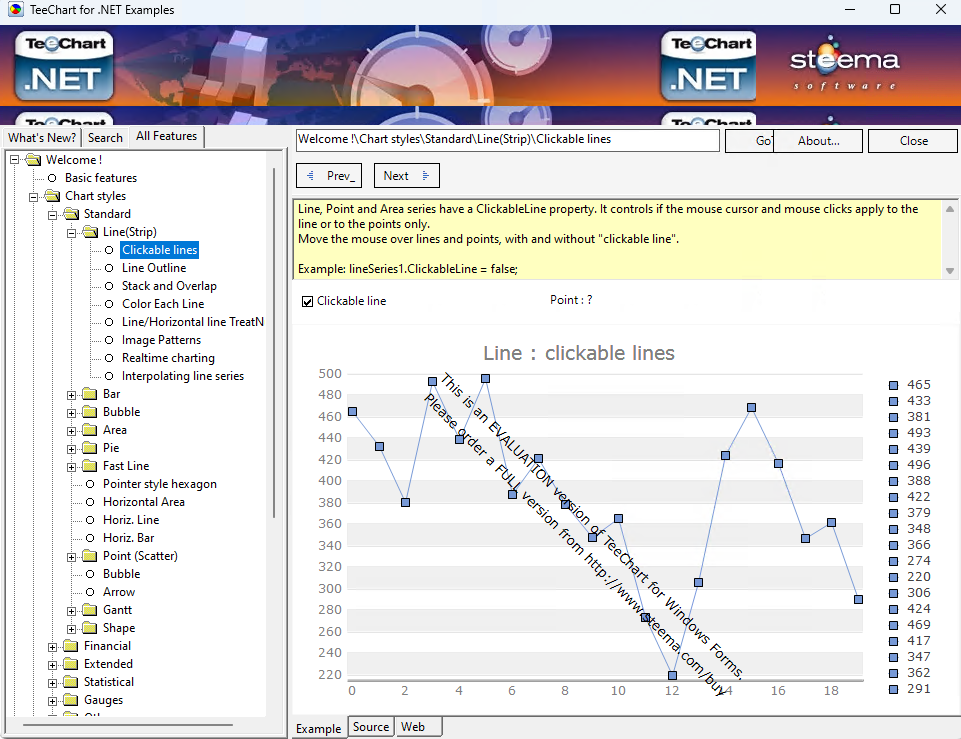Select the Horizontal Area tree item
This screenshot has height=739, width=961.
tap(143, 502)
